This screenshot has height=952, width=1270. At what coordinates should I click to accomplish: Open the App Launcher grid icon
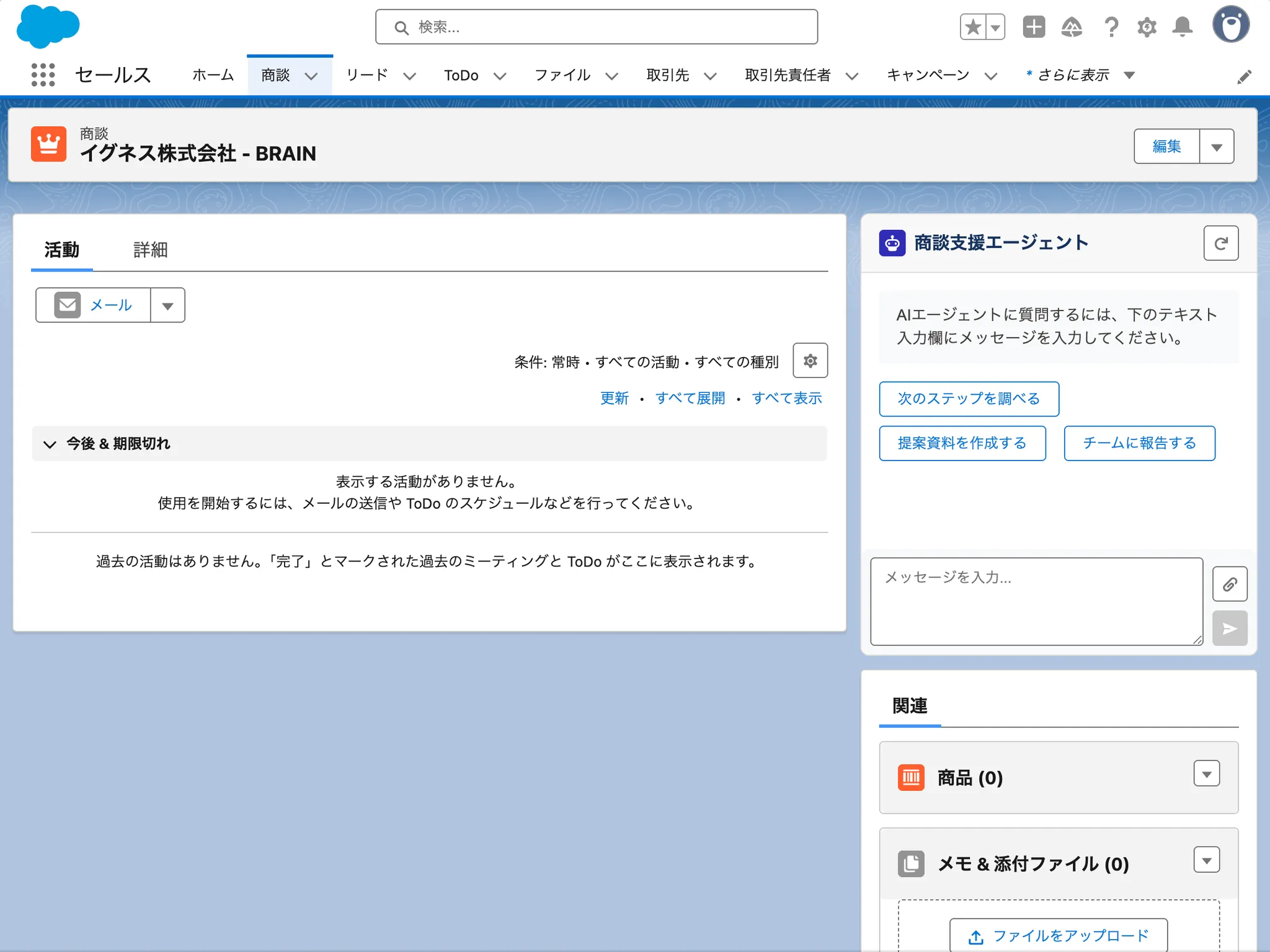(43, 75)
